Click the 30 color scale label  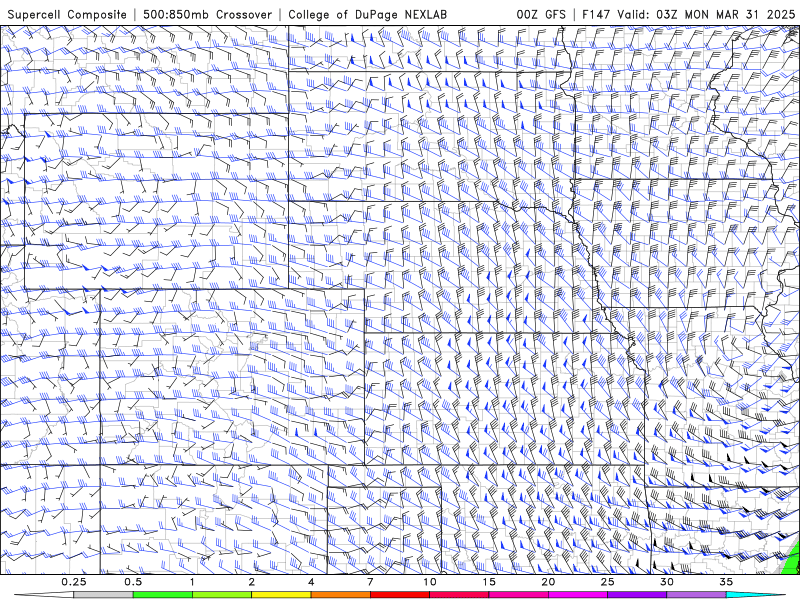[667, 582]
